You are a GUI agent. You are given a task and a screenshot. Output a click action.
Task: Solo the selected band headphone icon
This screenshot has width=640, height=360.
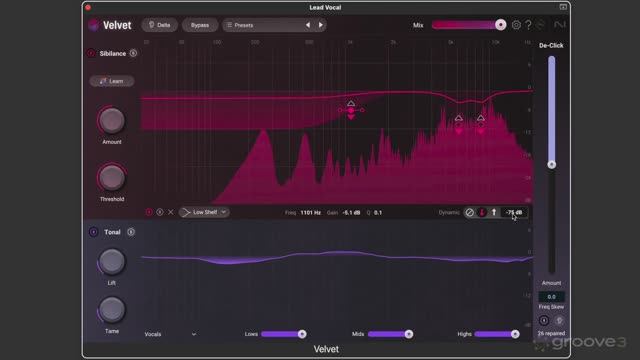coord(160,212)
